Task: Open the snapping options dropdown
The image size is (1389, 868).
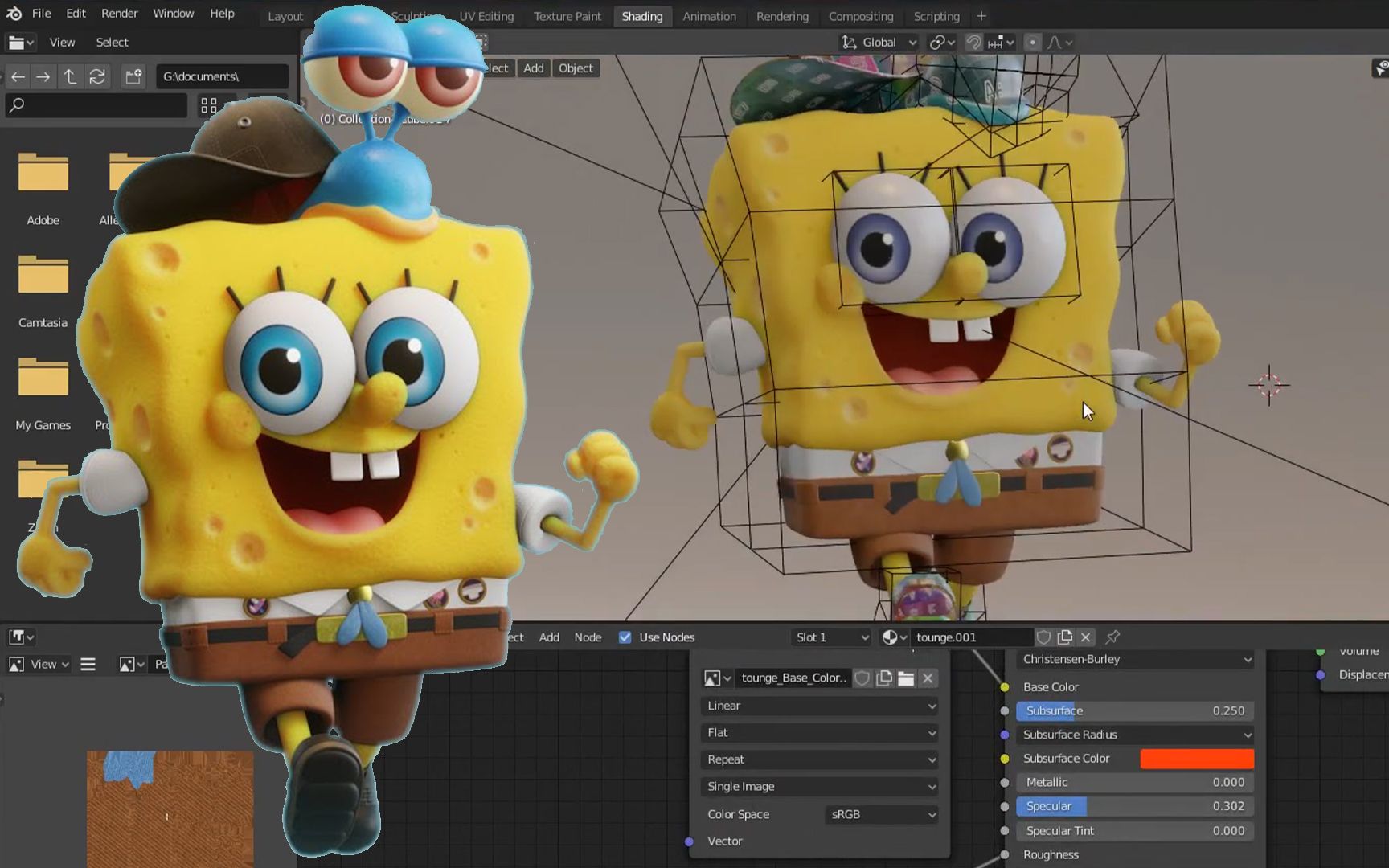Action: [x=1002, y=43]
